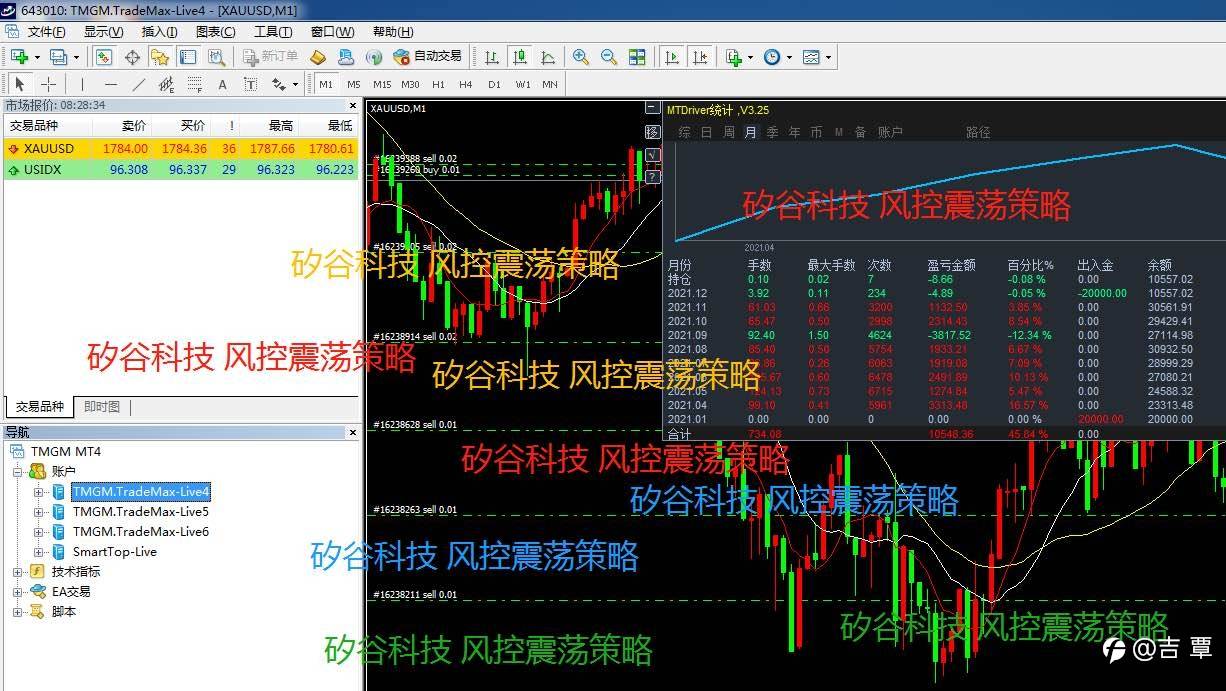This screenshot has width=1226, height=691.
Task: Open a new chart window
Action: pyautogui.click(x=19, y=57)
